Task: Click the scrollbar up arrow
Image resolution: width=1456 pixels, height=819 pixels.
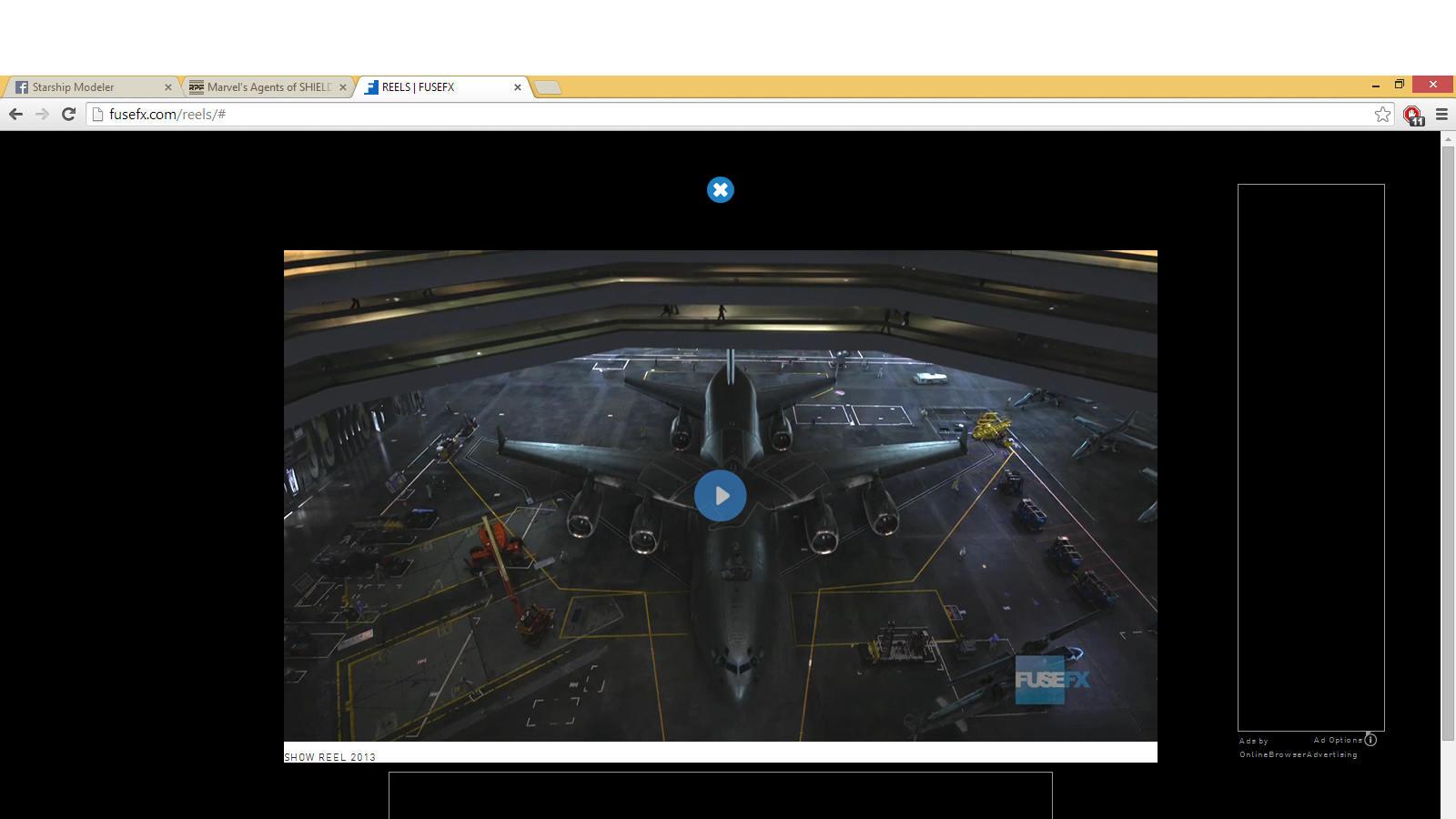Action: tap(1448, 138)
